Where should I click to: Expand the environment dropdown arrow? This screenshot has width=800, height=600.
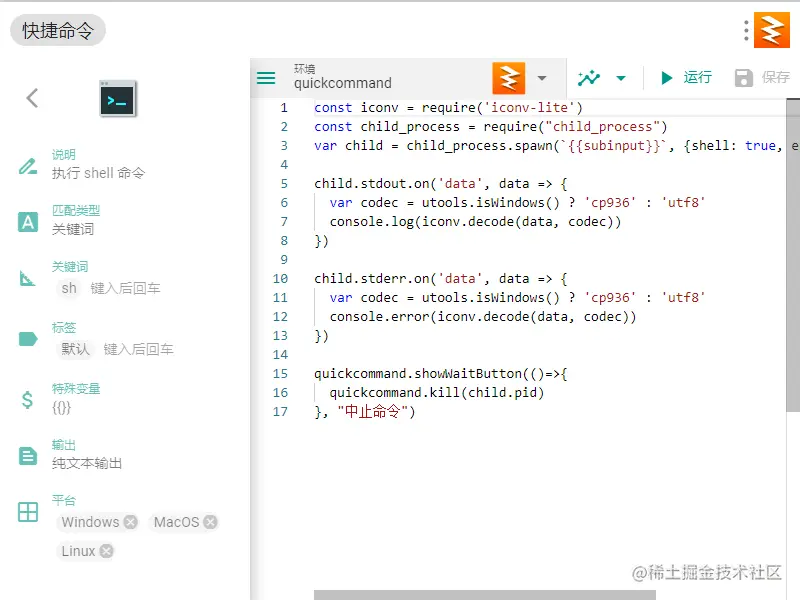542,78
